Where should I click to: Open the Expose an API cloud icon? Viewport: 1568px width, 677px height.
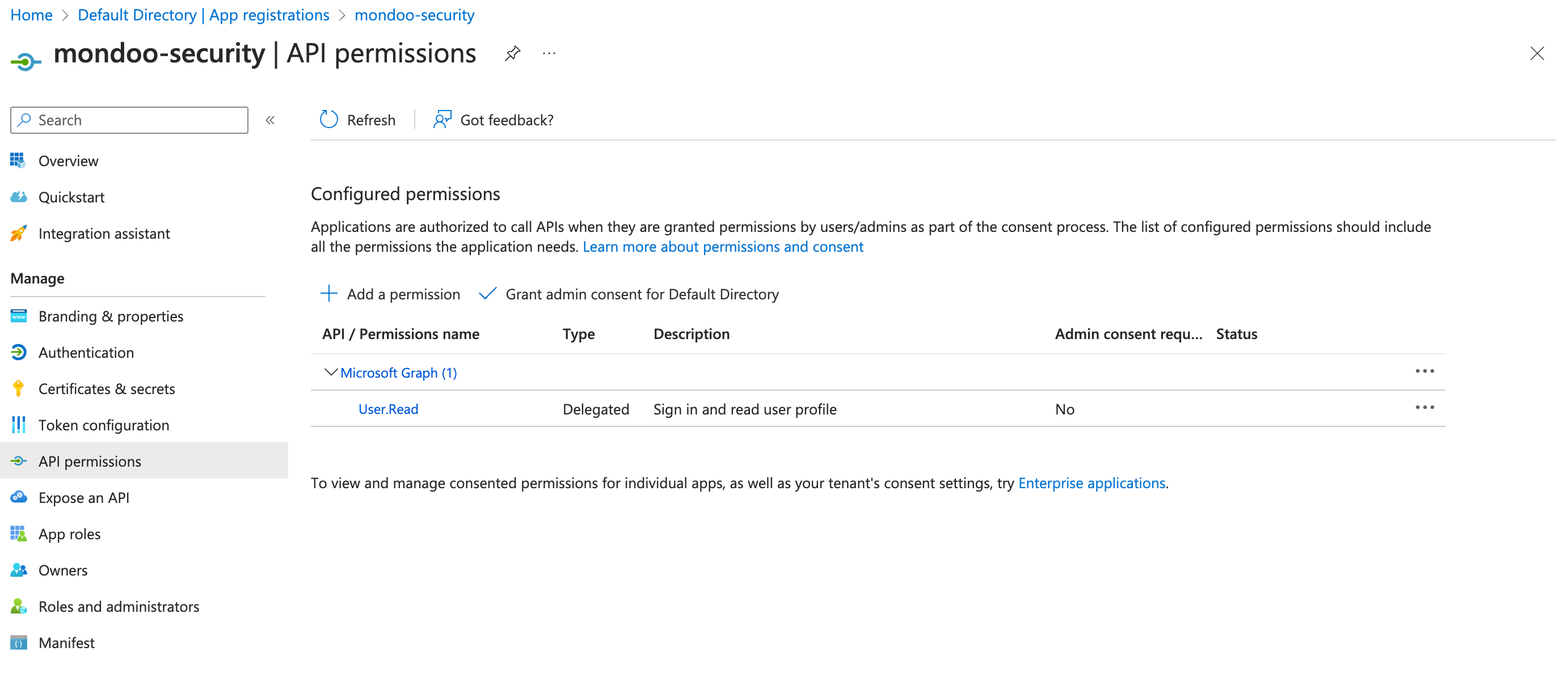[18, 497]
